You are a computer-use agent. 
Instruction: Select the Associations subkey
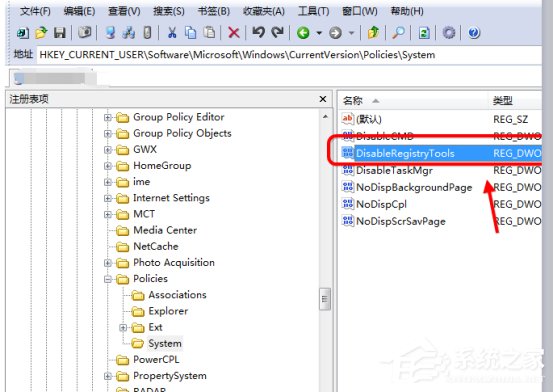[x=177, y=295]
